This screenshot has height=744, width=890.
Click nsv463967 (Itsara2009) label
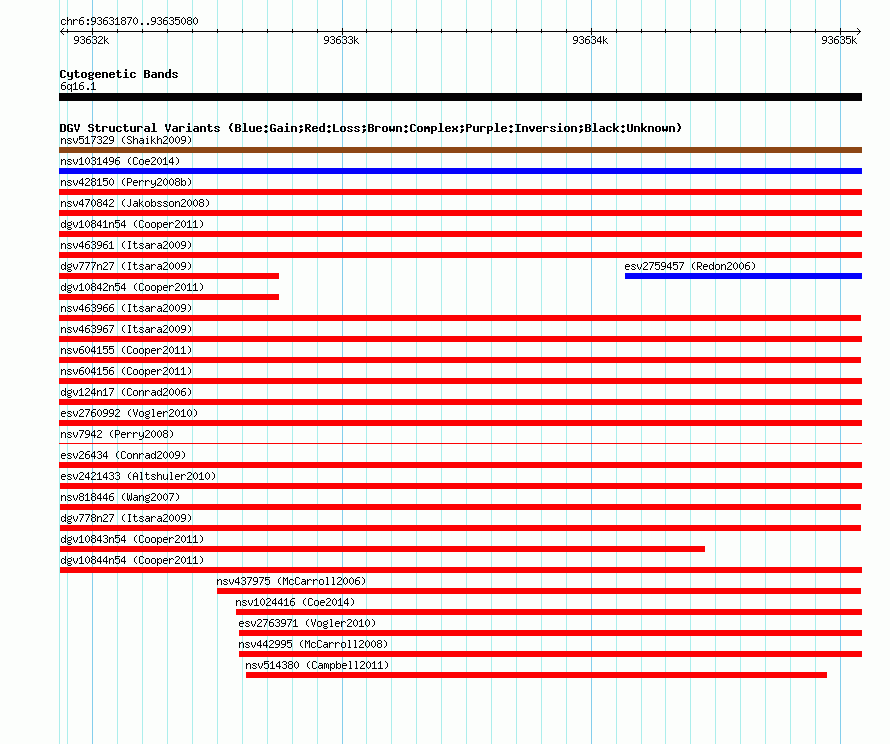coord(126,329)
